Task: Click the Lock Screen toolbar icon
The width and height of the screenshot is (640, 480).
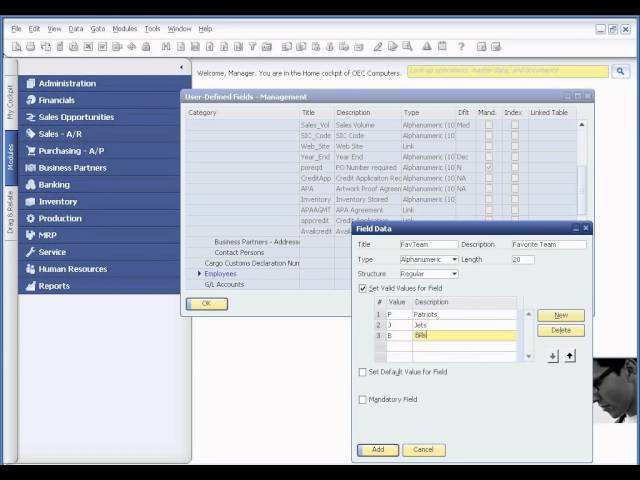Action: point(146,47)
